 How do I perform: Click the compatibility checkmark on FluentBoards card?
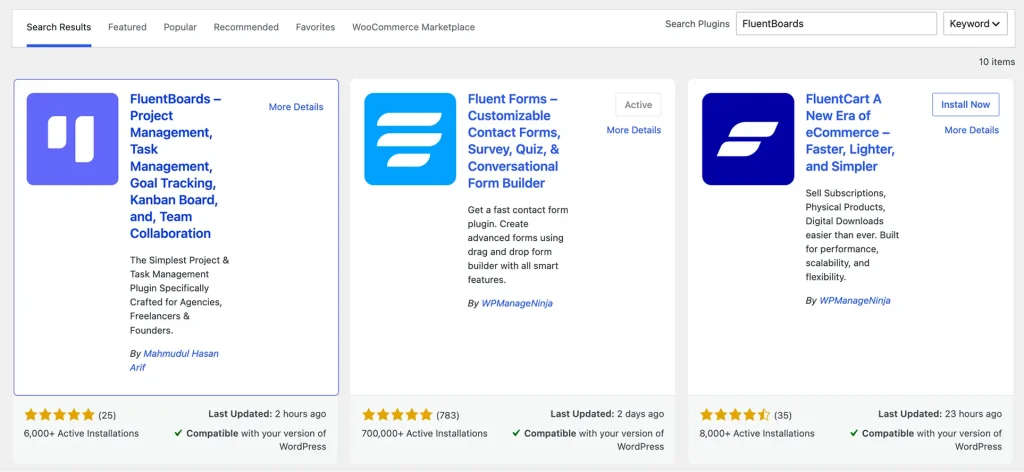click(178, 433)
